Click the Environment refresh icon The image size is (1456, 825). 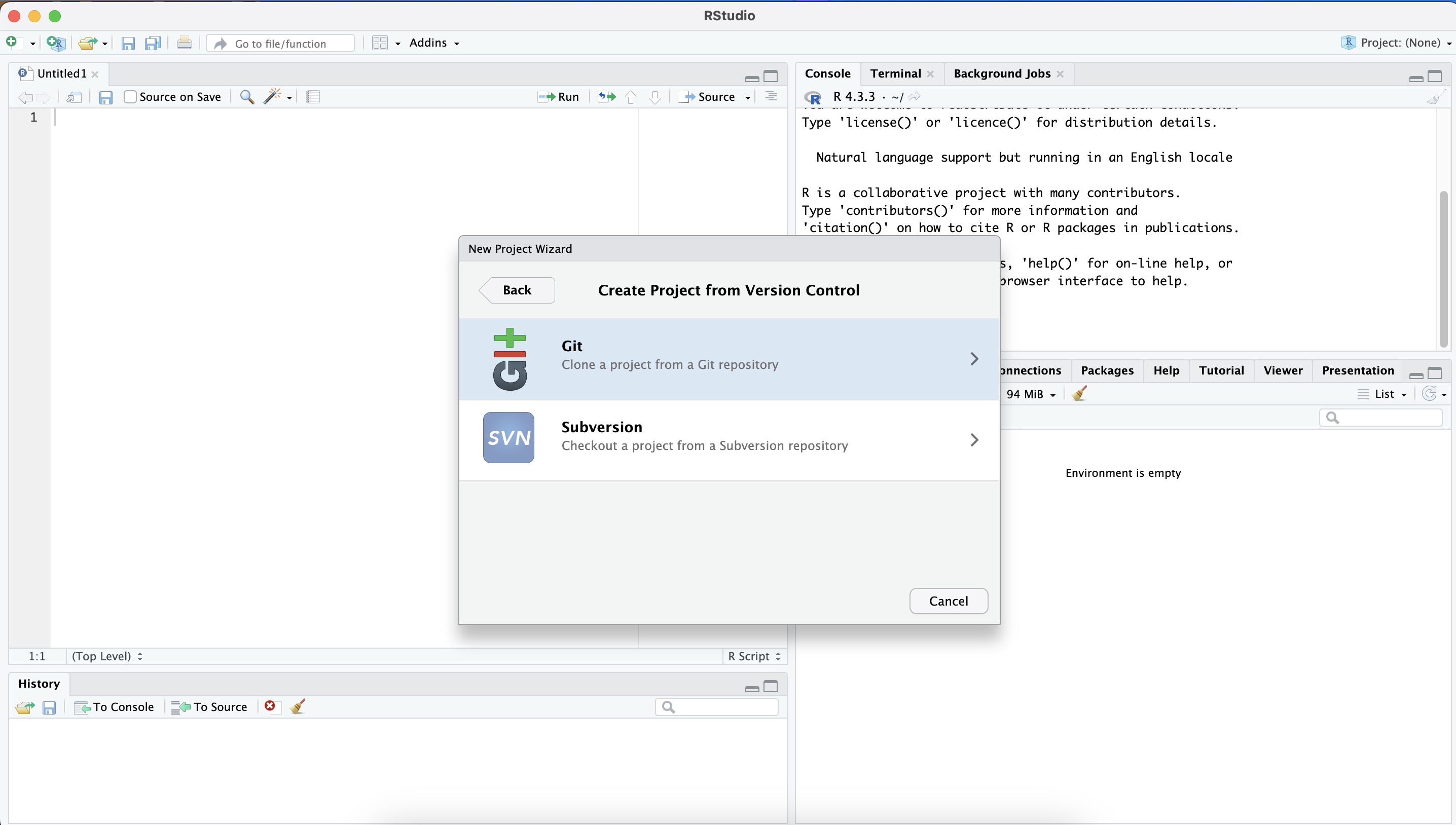click(x=1429, y=394)
